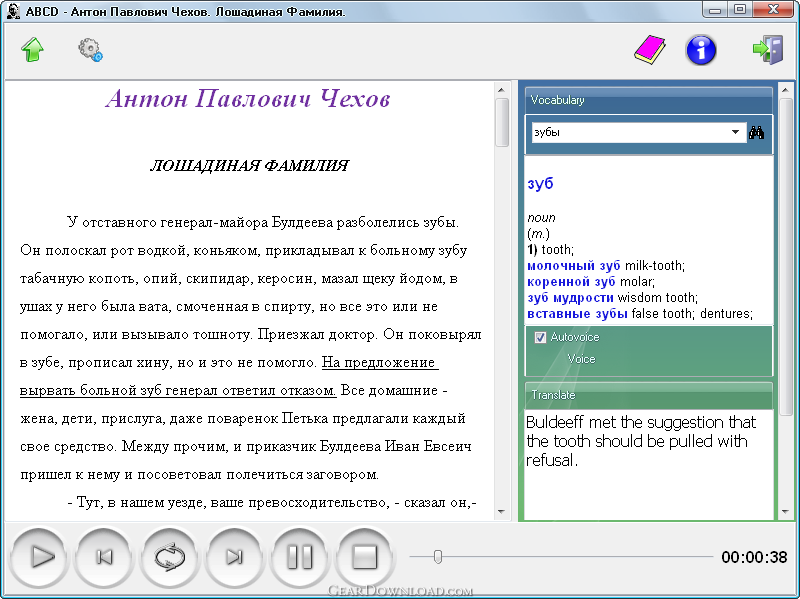Show info with the blue info icon

click(x=701, y=50)
